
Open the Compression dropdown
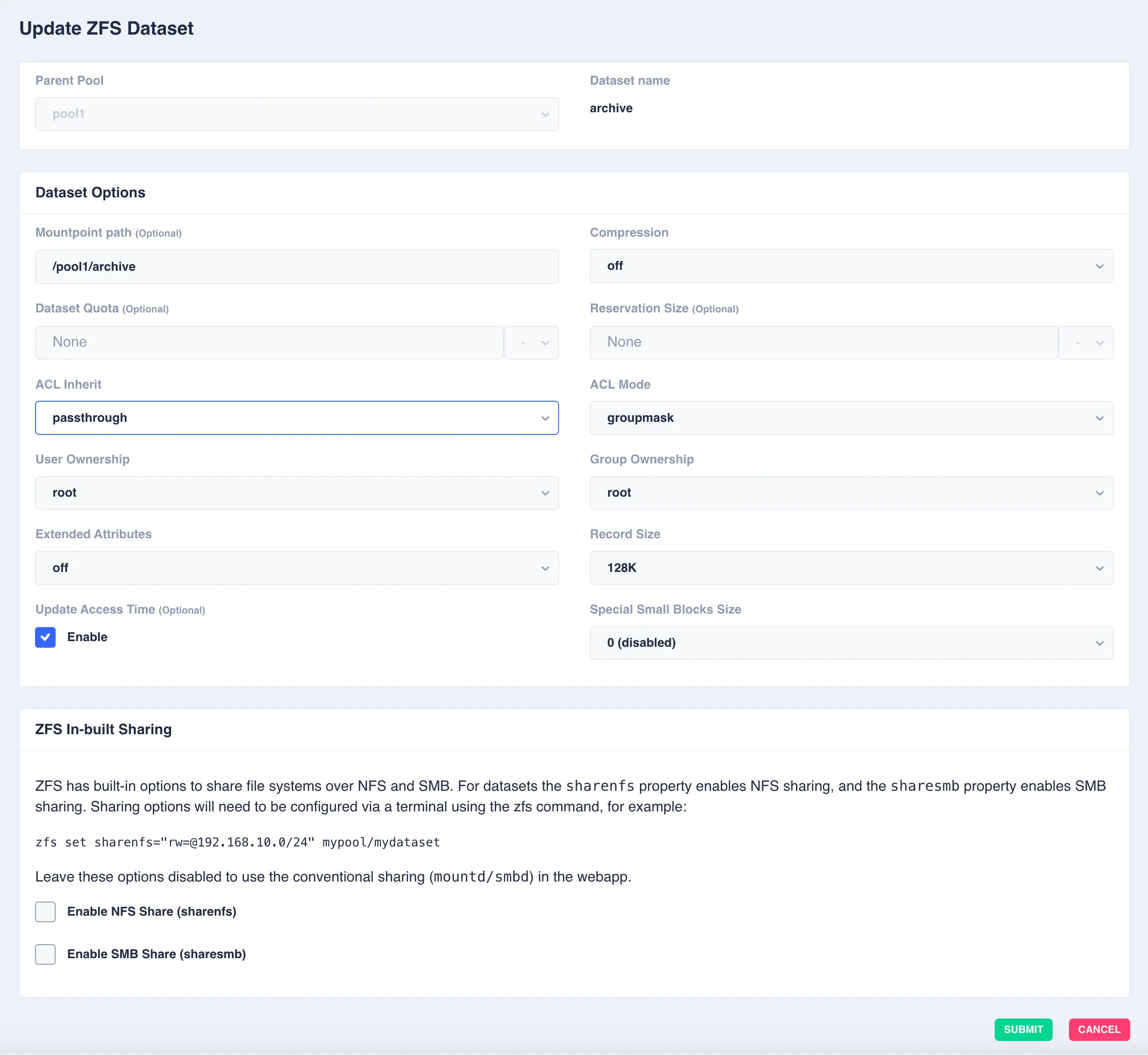[851, 266]
